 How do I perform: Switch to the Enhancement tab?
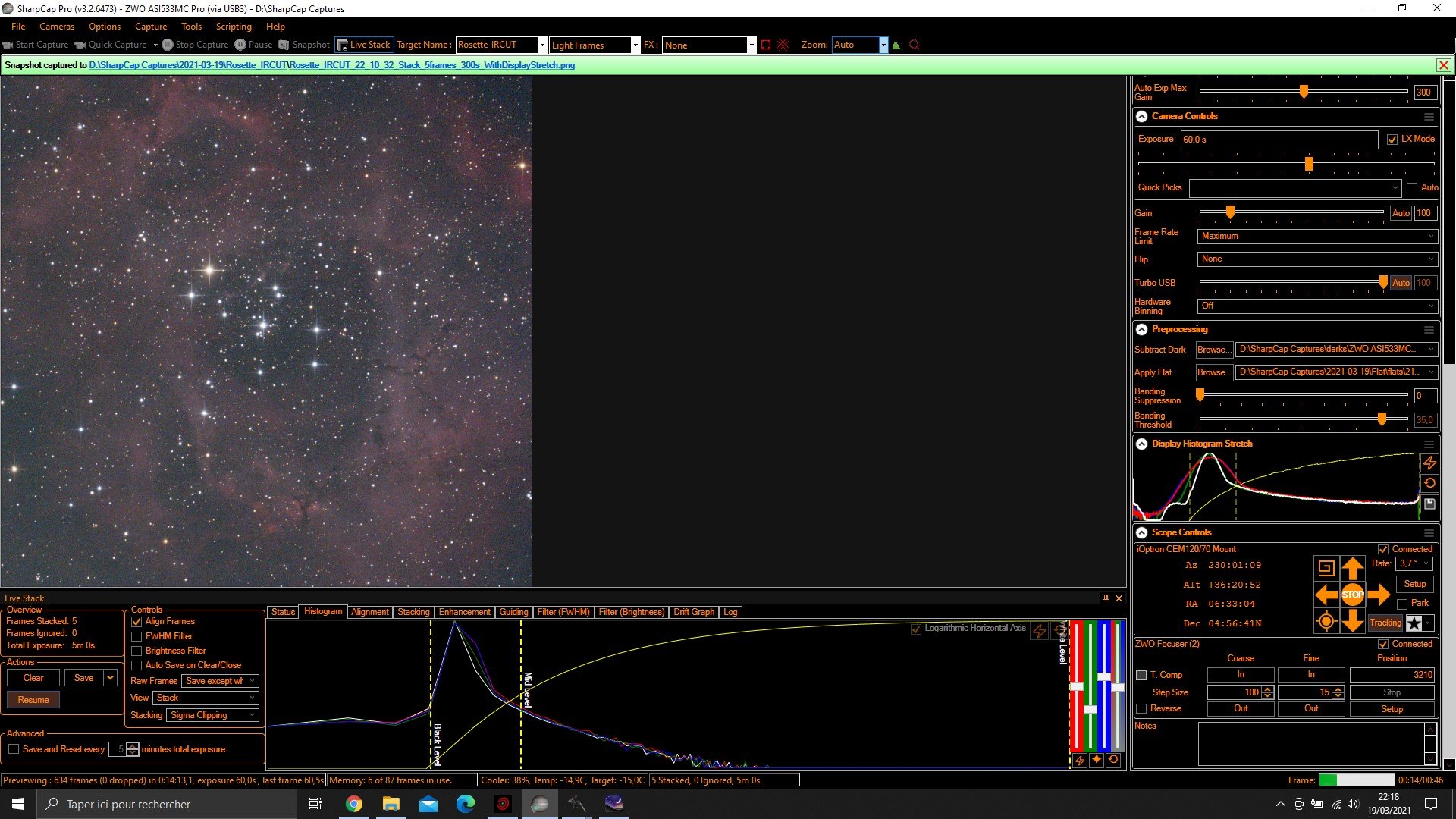464,612
